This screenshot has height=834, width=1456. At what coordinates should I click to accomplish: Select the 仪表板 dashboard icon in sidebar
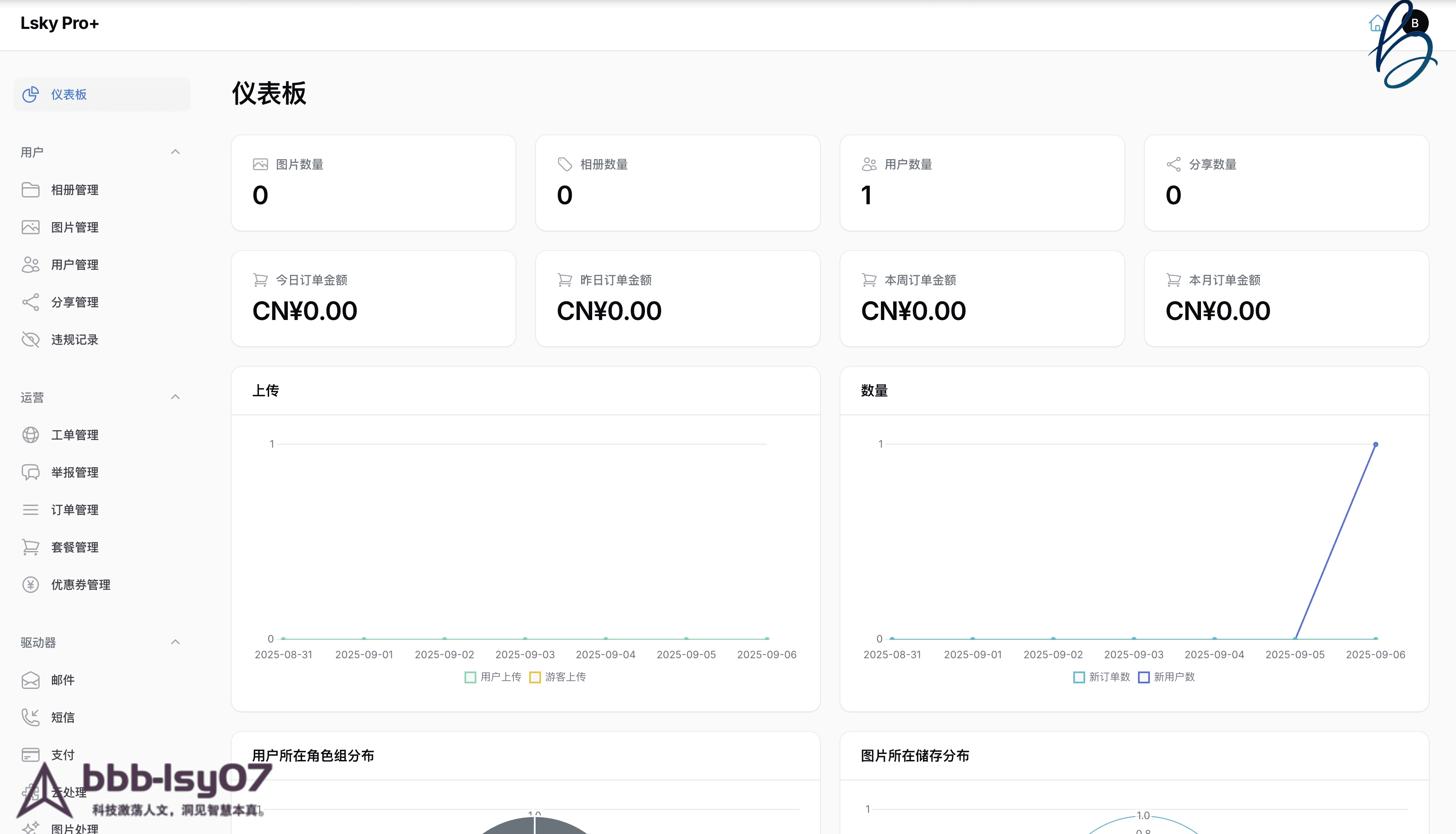(30, 94)
